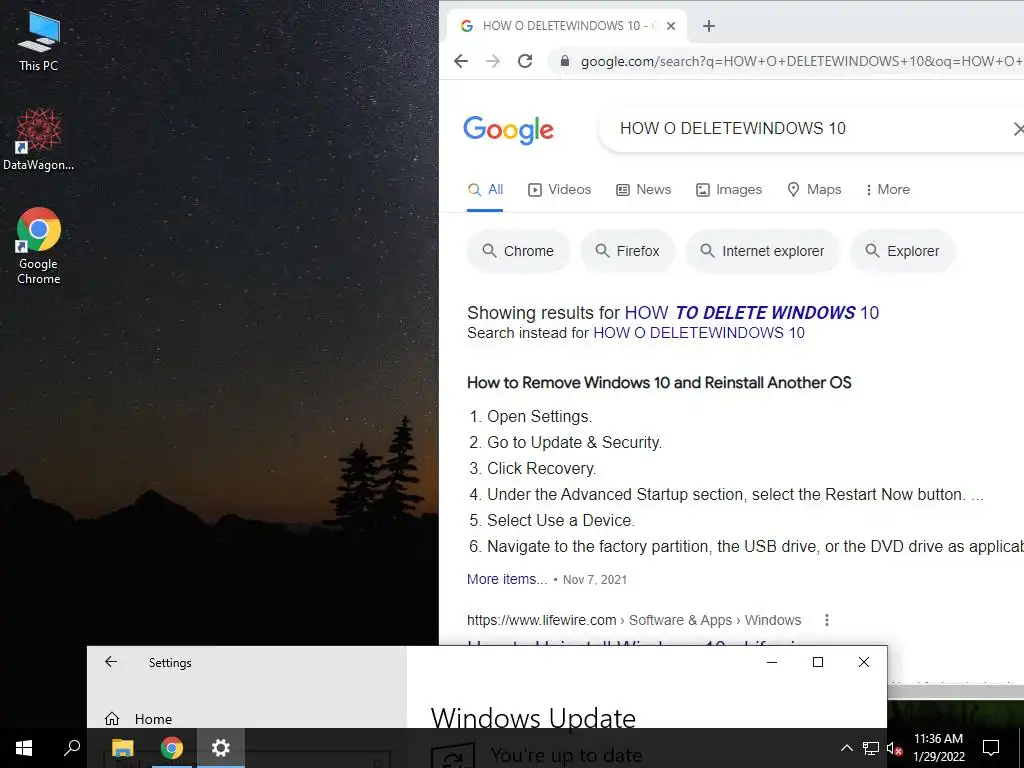The image size is (1024, 768).
Task: Click step 'Click Recovery.'
Action: point(541,468)
